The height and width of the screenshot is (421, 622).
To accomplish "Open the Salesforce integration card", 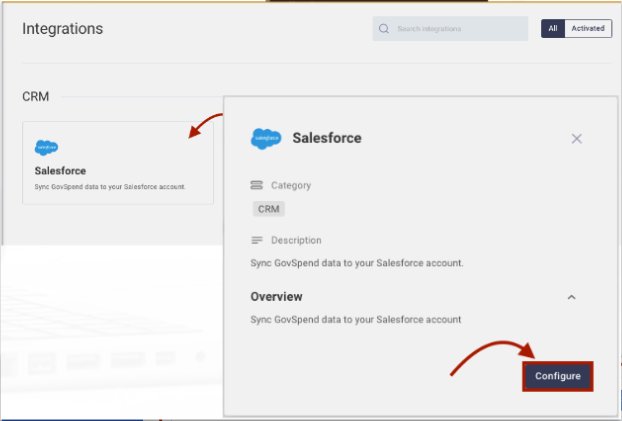I will click(x=118, y=163).
